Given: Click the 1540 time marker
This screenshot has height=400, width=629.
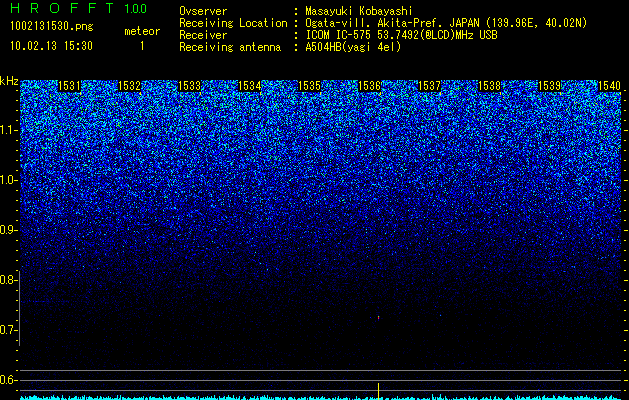Looking at the screenshot, I should (x=609, y=86).
